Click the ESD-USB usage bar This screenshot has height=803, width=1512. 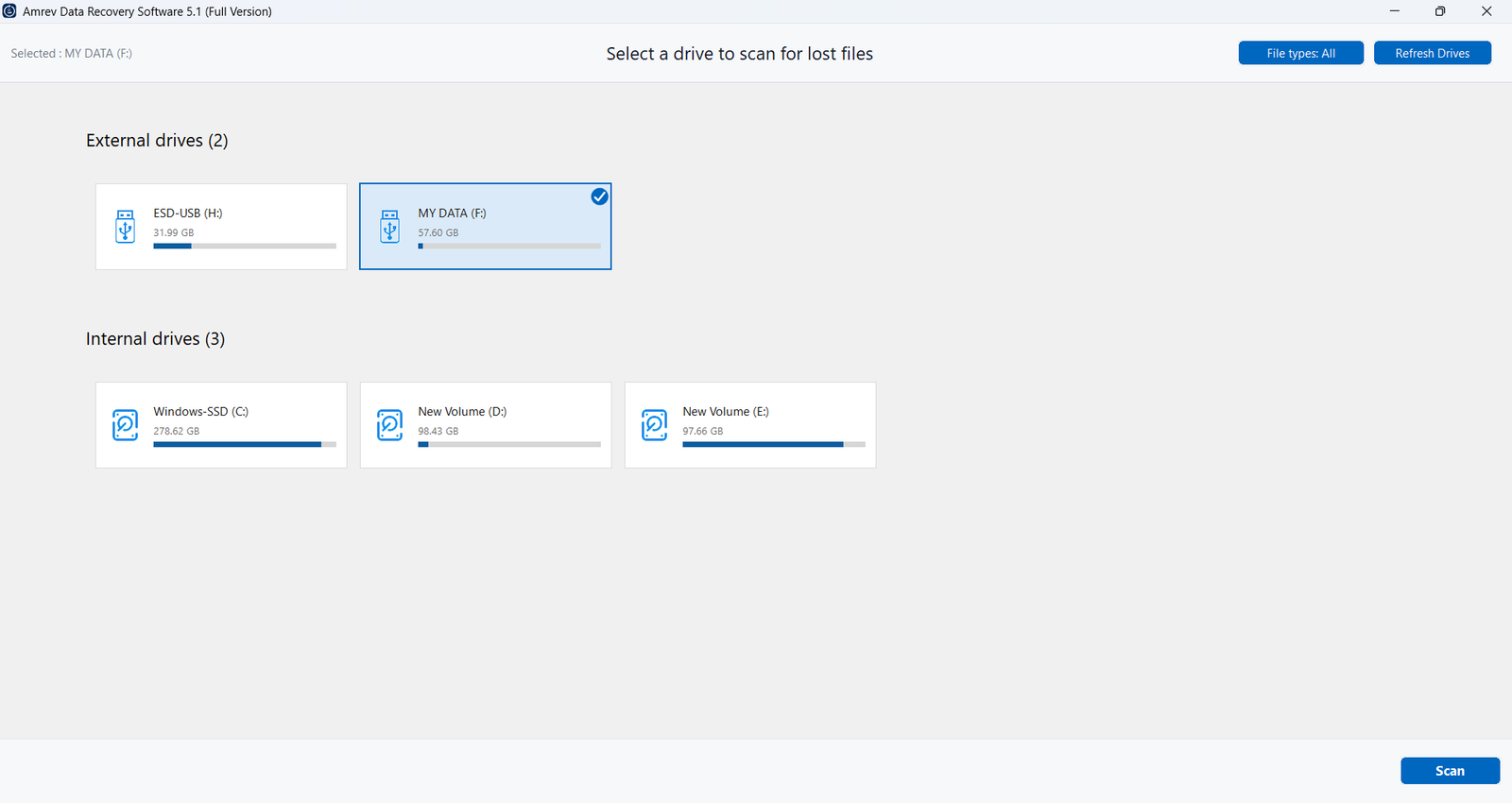point(245,246)
